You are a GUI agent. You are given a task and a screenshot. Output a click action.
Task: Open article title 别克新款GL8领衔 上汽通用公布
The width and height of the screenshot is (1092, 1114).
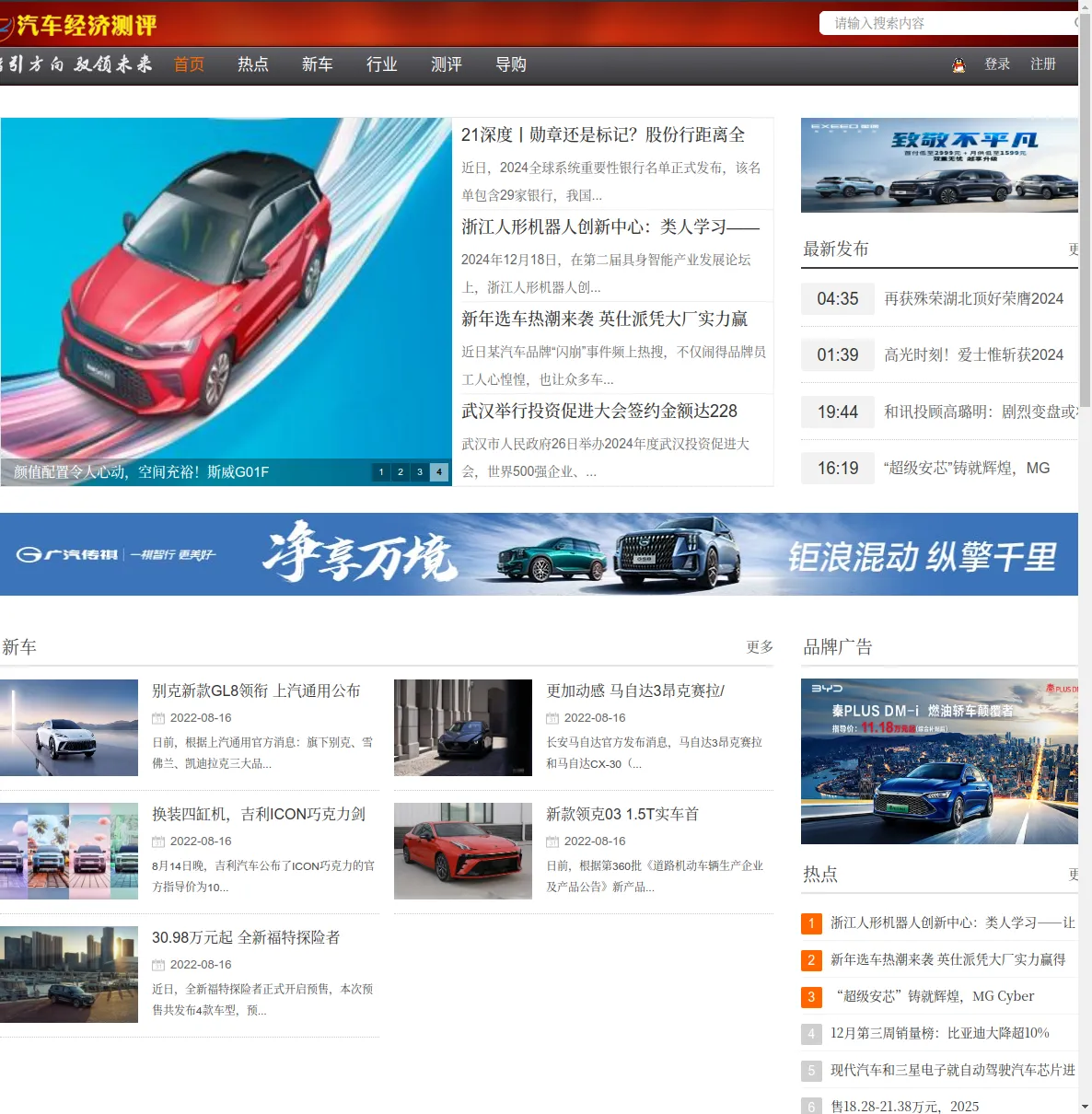click(x=256, y=690)
